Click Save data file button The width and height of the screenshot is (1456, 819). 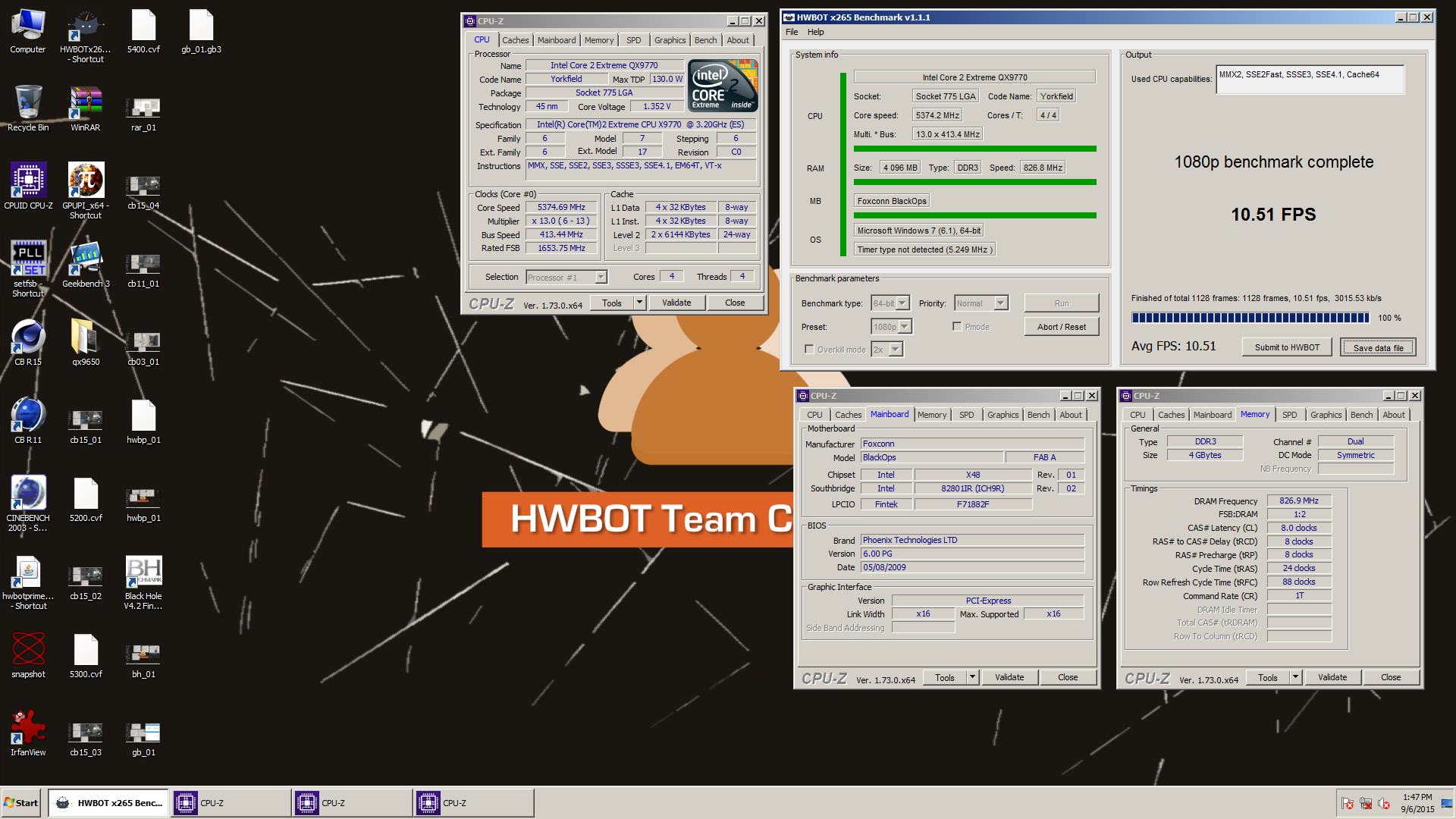[1378, 347]
